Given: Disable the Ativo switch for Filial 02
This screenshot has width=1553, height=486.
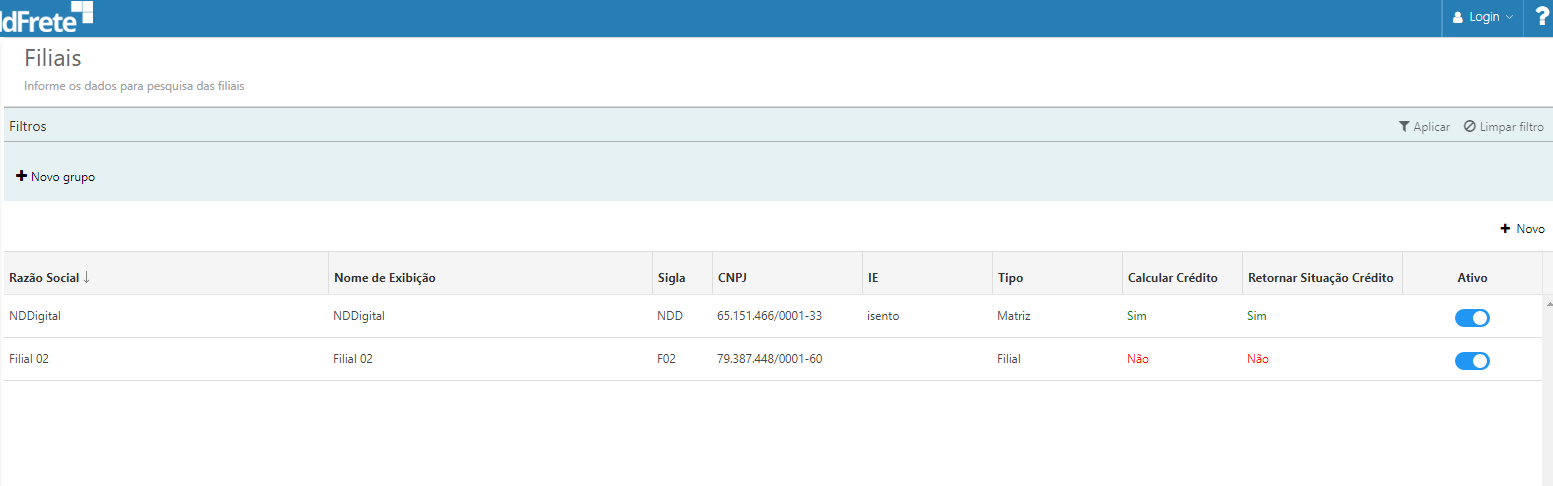Looking at the screenshot, I should [1471, 360].
